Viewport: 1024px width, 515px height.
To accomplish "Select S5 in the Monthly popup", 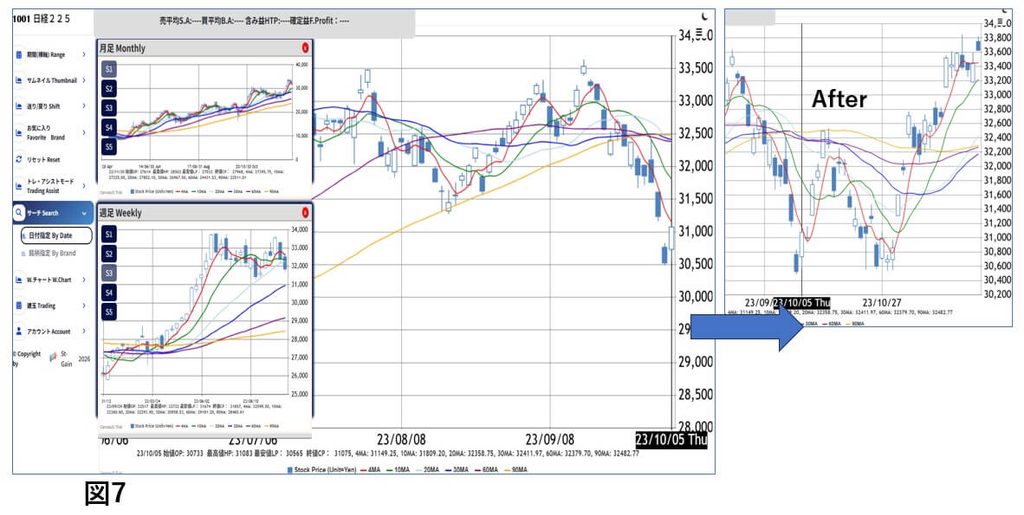I will (x=109, y=146).
